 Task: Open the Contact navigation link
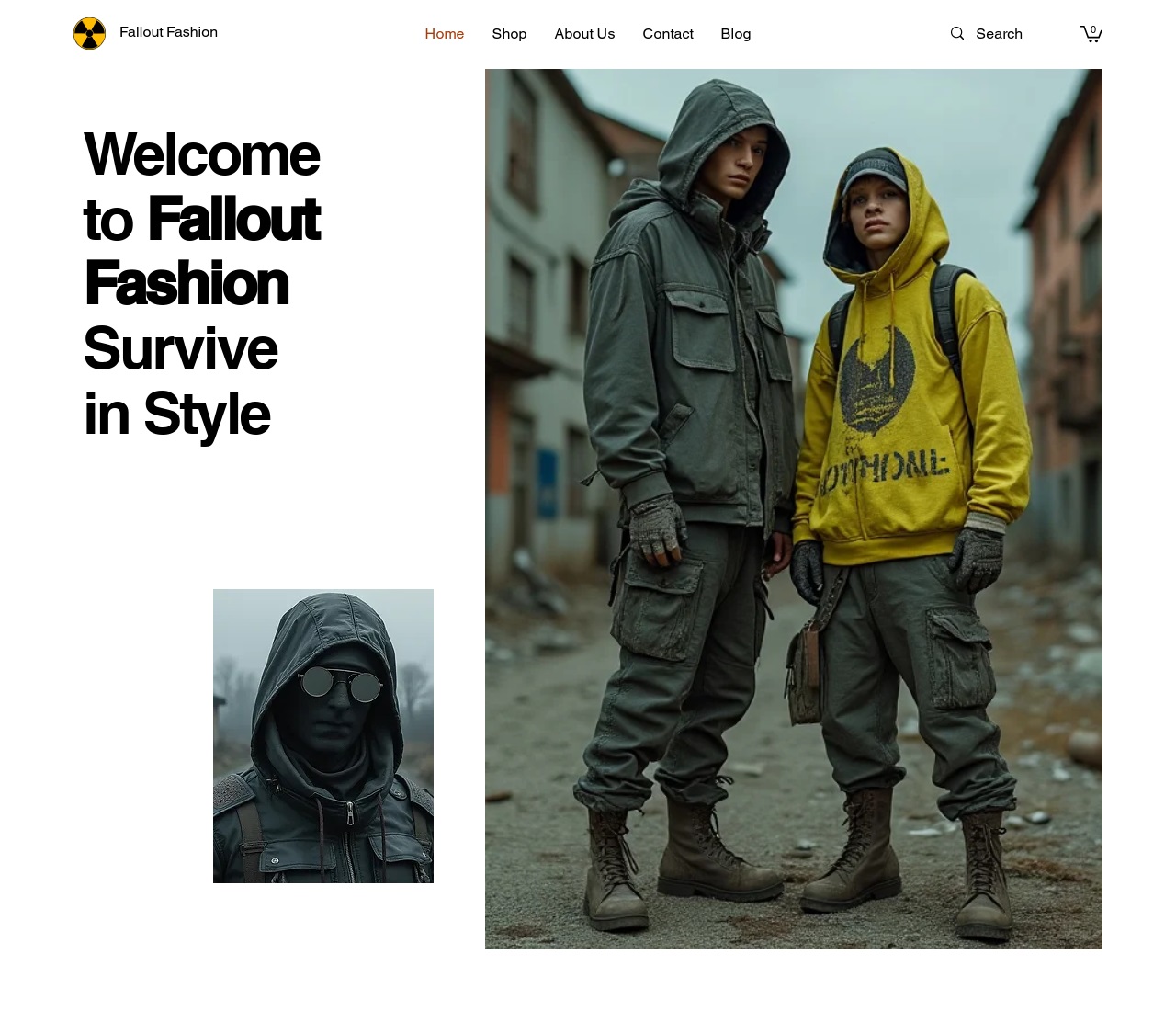click(668, 34)
